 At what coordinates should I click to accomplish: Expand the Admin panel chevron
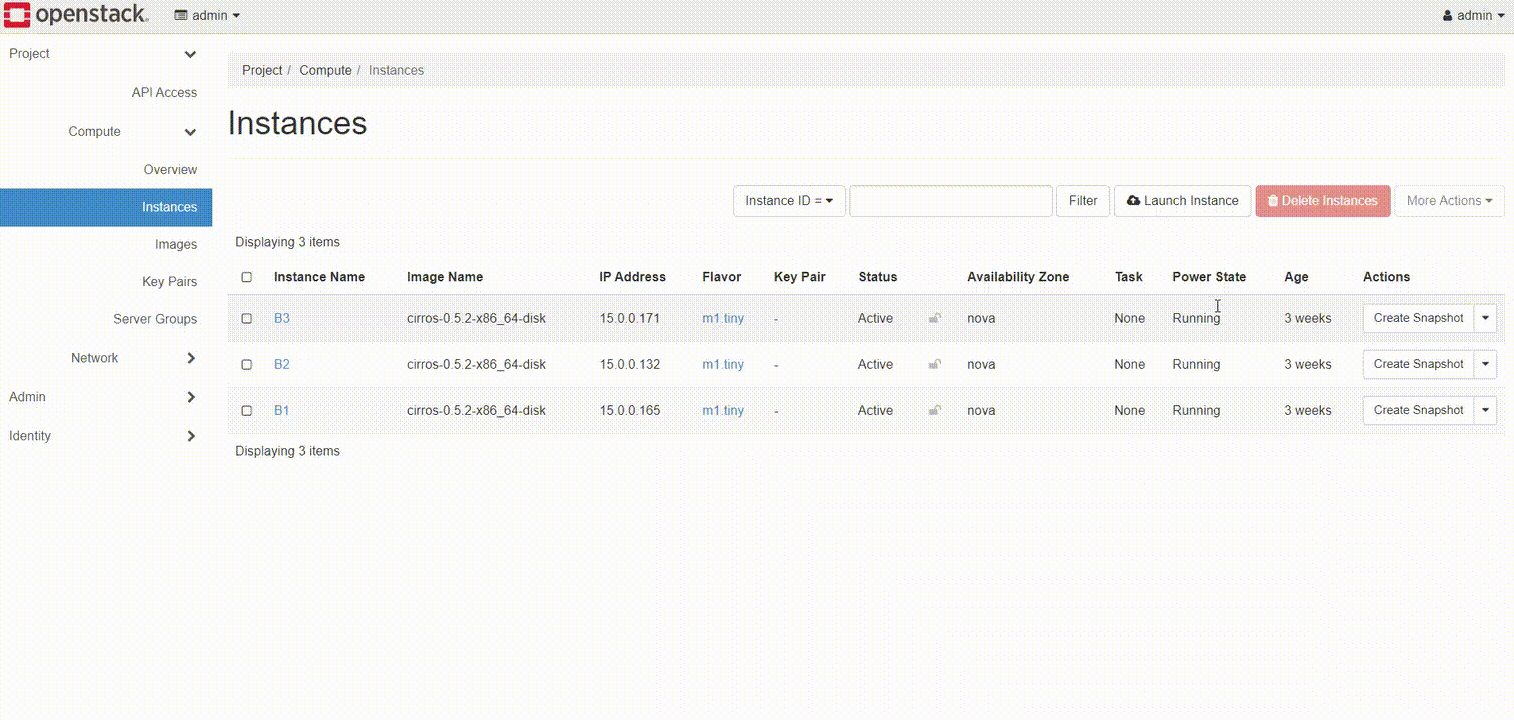click(x=191, y=397)
